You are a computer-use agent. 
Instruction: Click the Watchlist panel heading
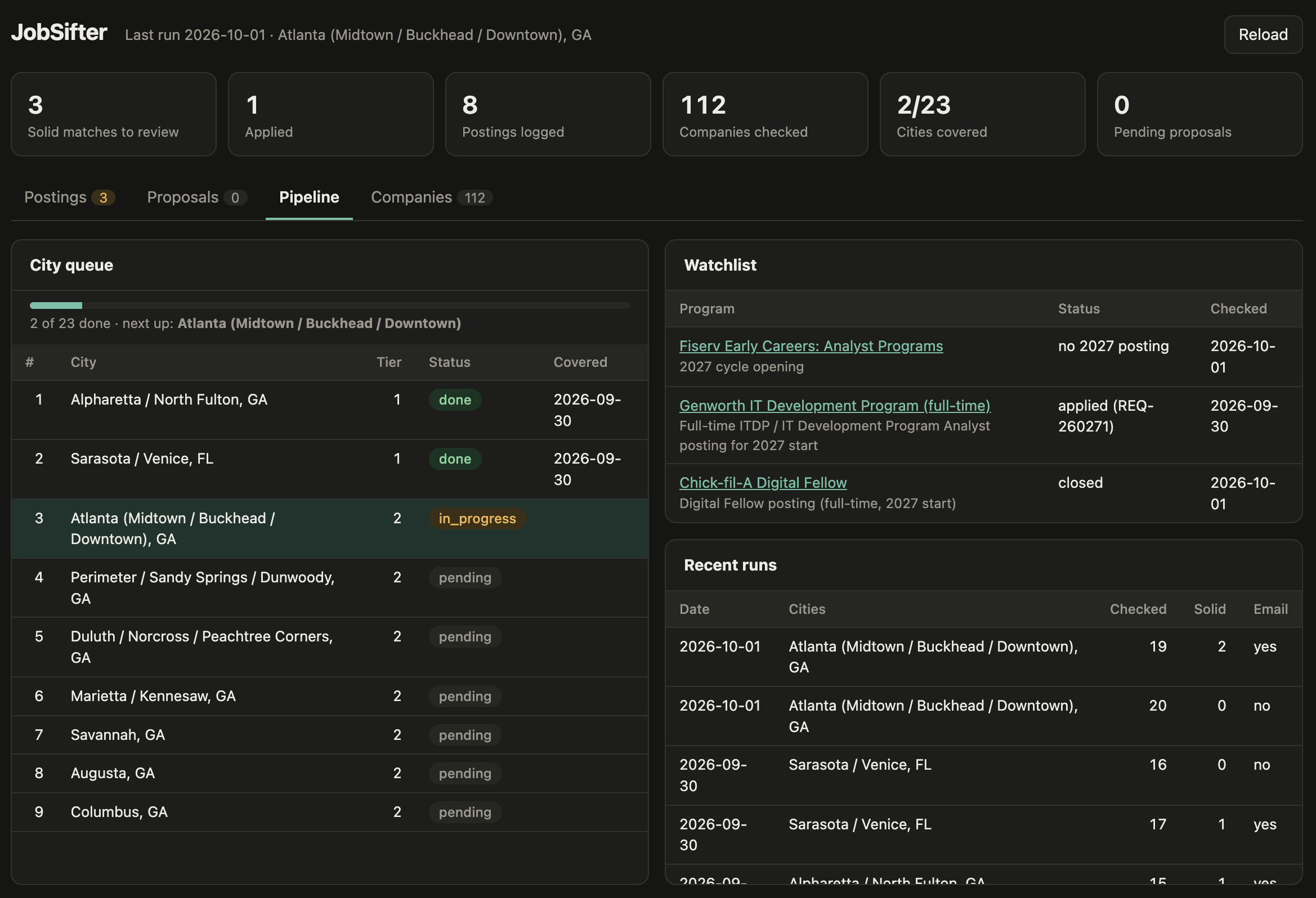tap(720, 265)
